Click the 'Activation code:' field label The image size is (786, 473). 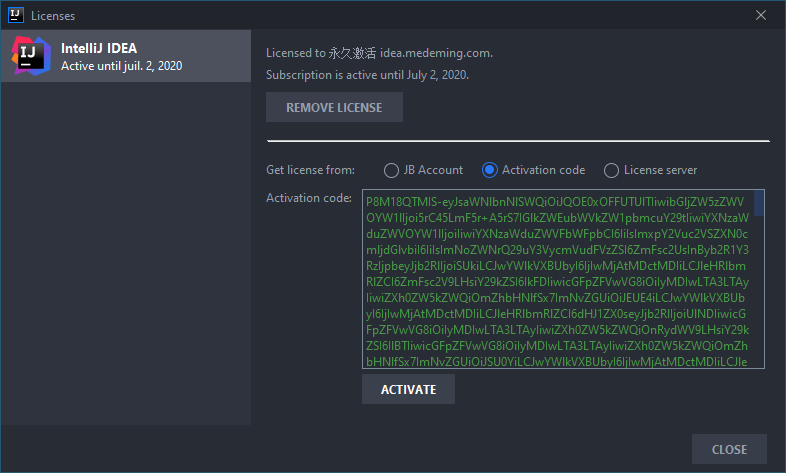click(x=309, y=198)
